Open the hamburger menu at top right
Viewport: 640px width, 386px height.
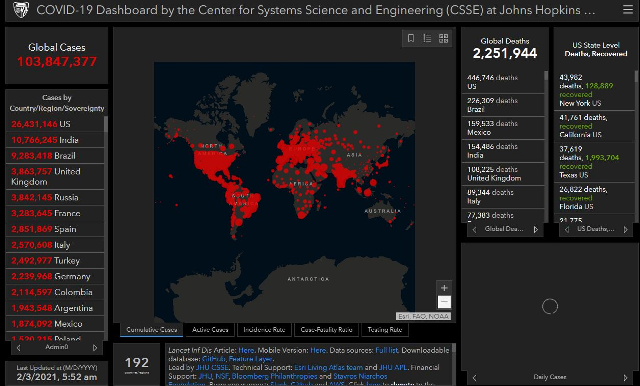628,9
